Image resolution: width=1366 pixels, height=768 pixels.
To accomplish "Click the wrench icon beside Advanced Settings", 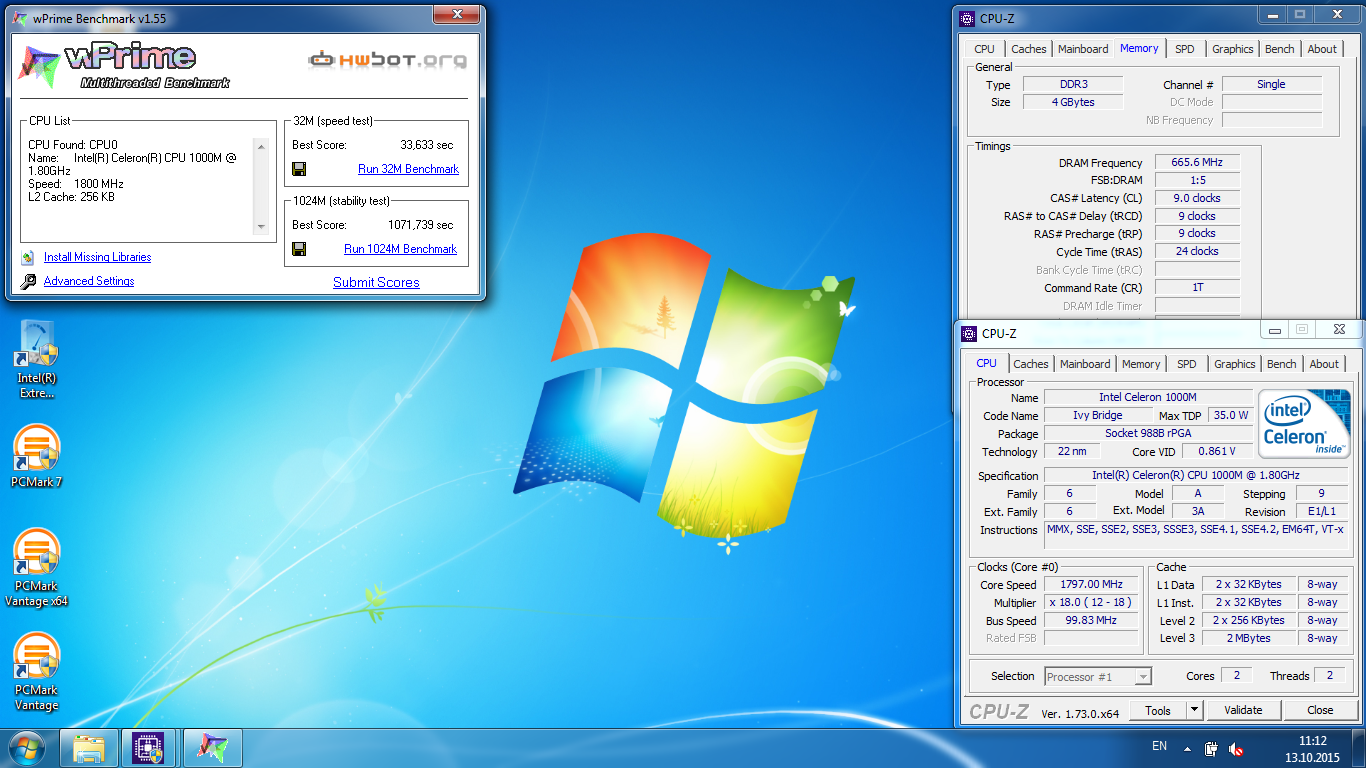I will [x=28, y=282].
